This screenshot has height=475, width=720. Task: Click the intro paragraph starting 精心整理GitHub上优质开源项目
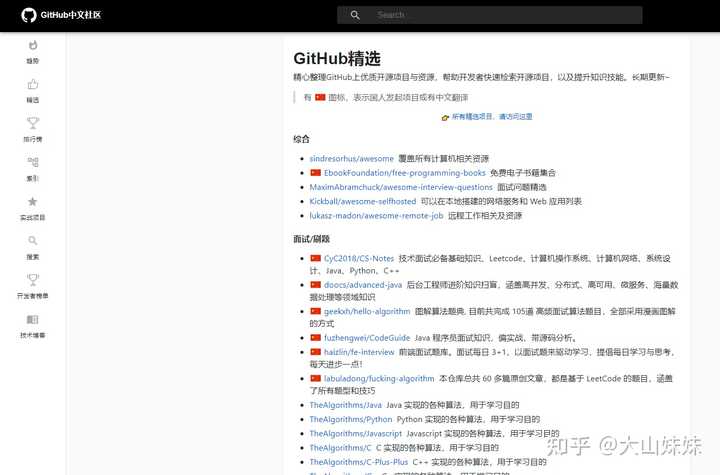coord(481,77)
